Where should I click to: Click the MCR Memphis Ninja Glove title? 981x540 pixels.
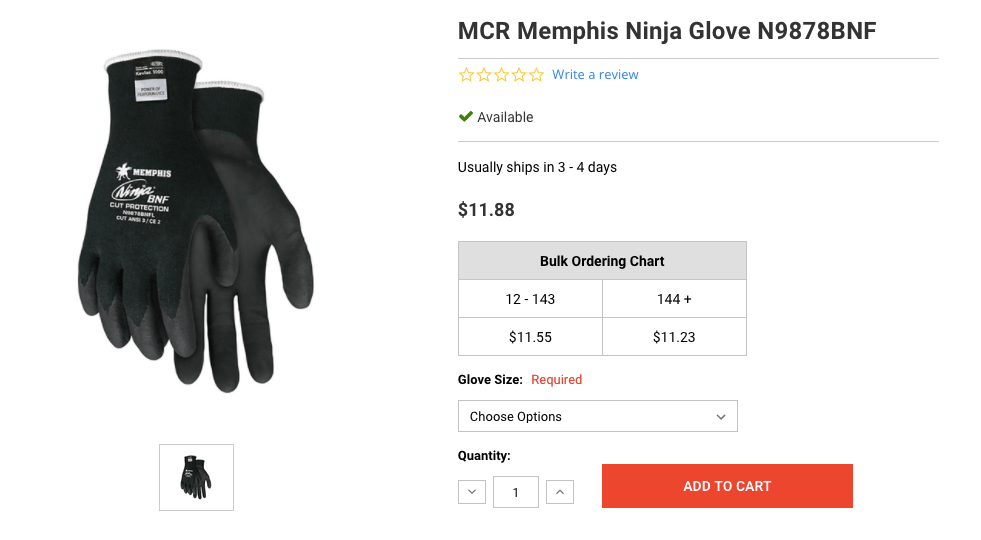point(667,31)
